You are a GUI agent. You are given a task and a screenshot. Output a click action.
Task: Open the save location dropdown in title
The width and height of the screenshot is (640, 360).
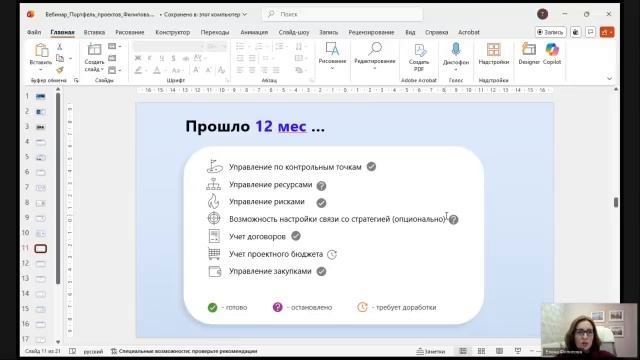(x=244, y=14)
